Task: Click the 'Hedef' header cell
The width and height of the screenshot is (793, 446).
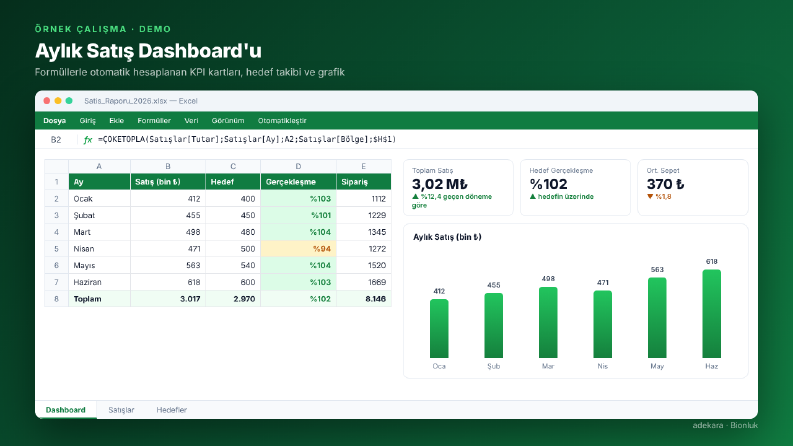Action: (x=233, y=182)
